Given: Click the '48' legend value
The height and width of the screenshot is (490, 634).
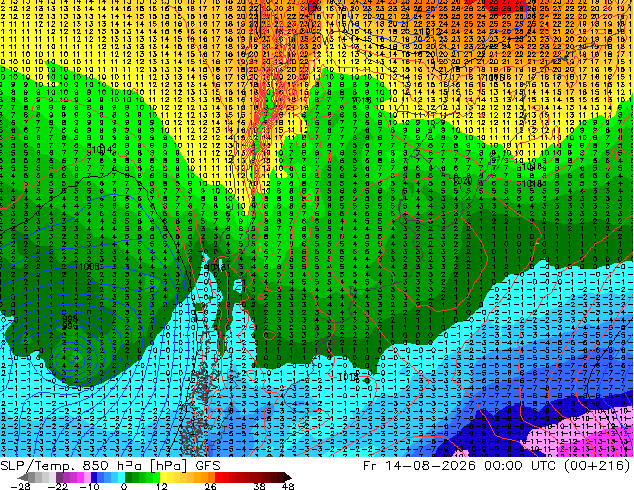Looking at the screenshot, I should click(x=288, y=486).
